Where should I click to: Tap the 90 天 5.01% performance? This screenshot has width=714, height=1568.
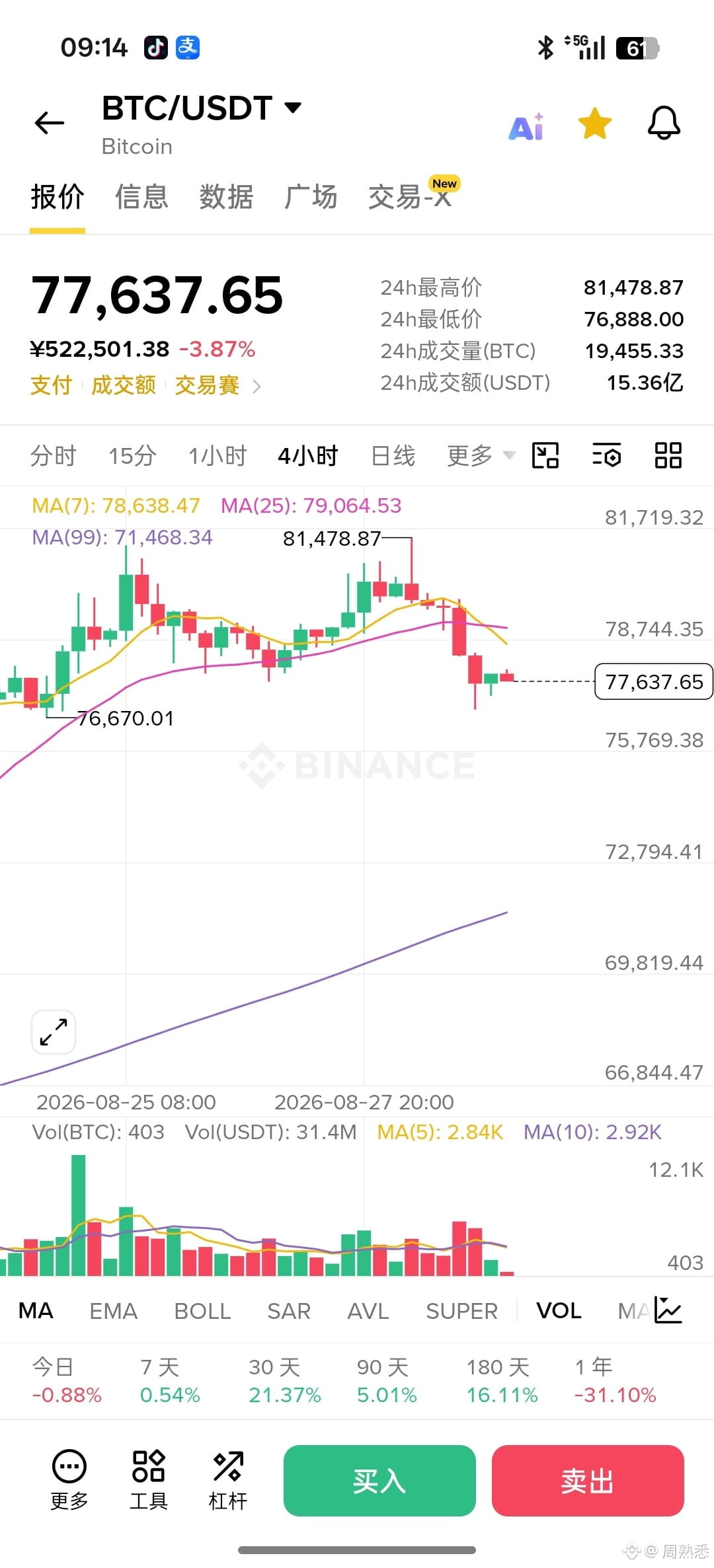click(387, 1380)
